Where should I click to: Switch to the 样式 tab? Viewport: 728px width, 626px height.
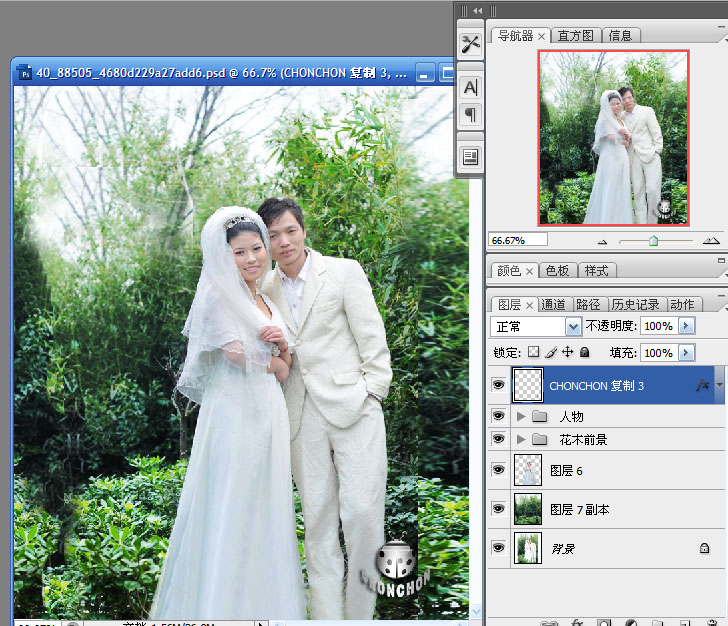pos(597,270)
